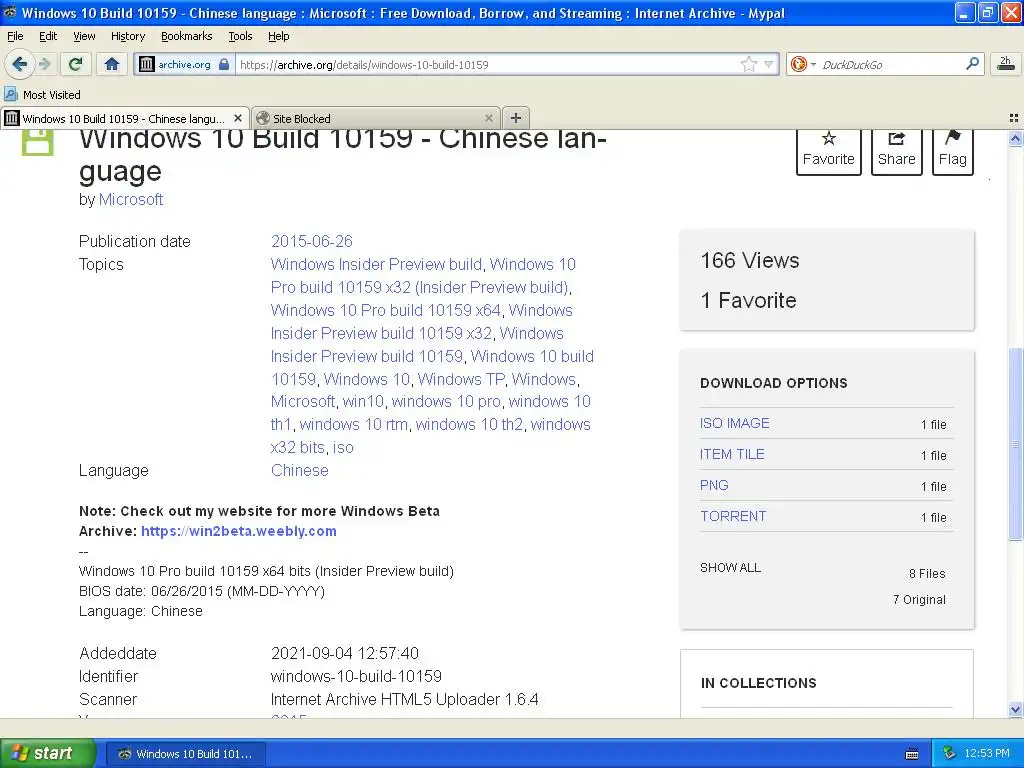This screenshot has height=768, width=1024.
Task: Open the iso topic link
Action: click(343, 447)
